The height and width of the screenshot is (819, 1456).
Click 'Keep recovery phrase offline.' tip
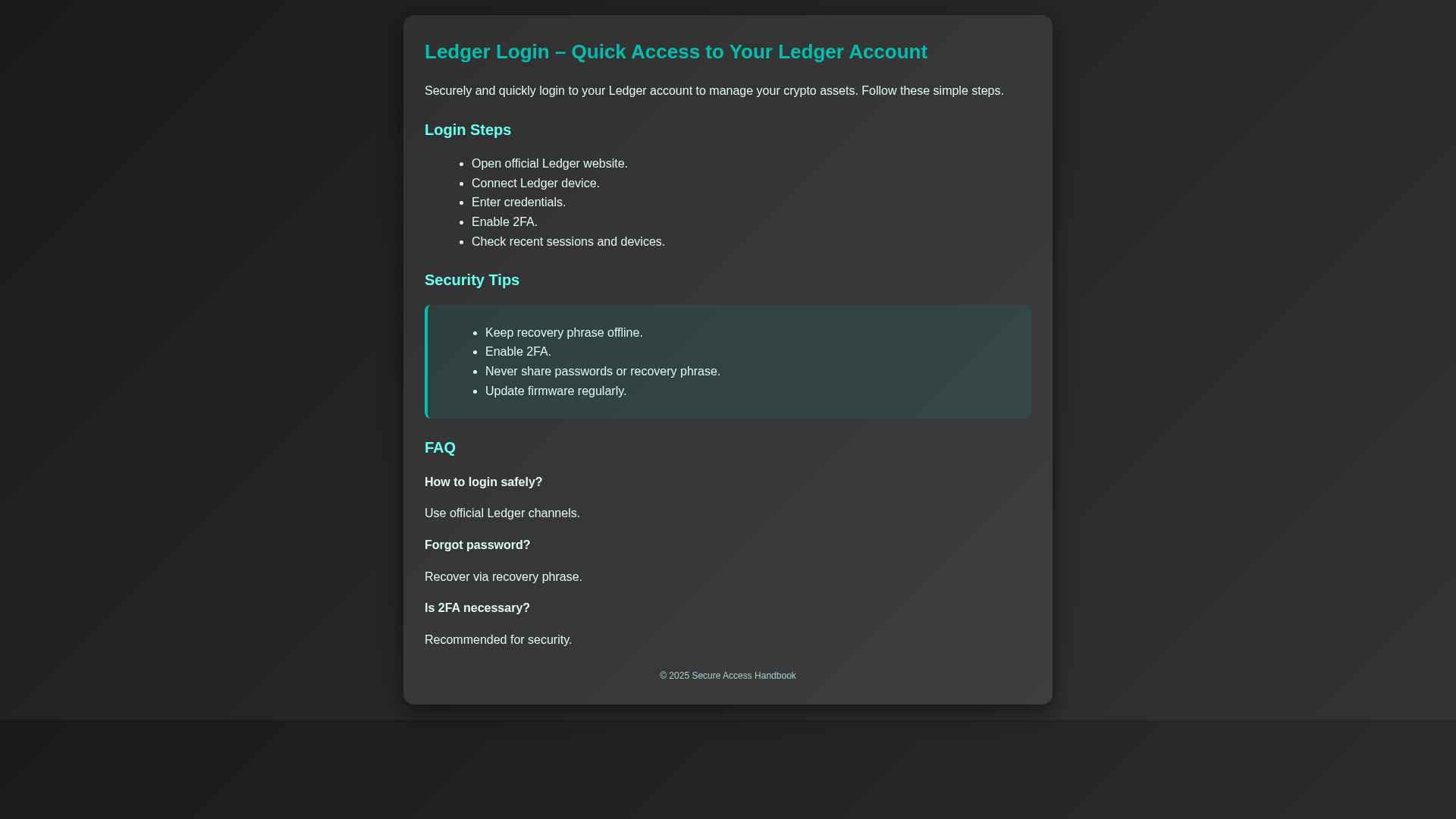coord(563,333)
